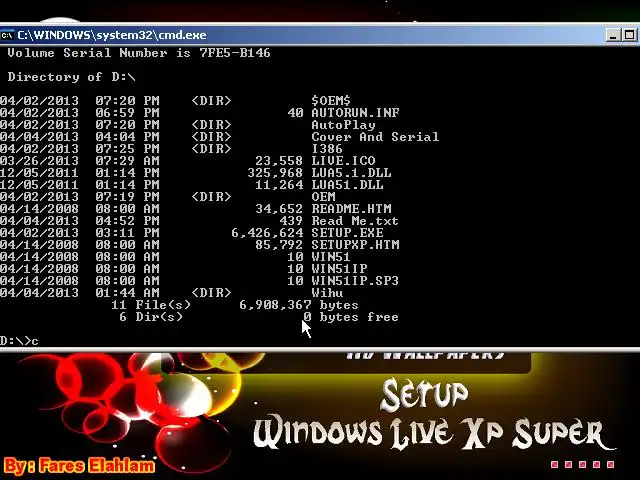
Task: Click the Wihu directory entry
Action: (327, 293)
